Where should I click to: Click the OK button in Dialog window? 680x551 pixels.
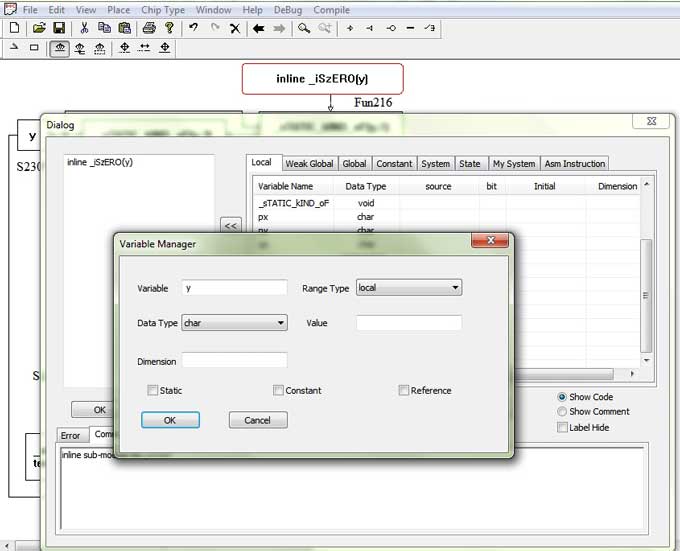[94, 410]
